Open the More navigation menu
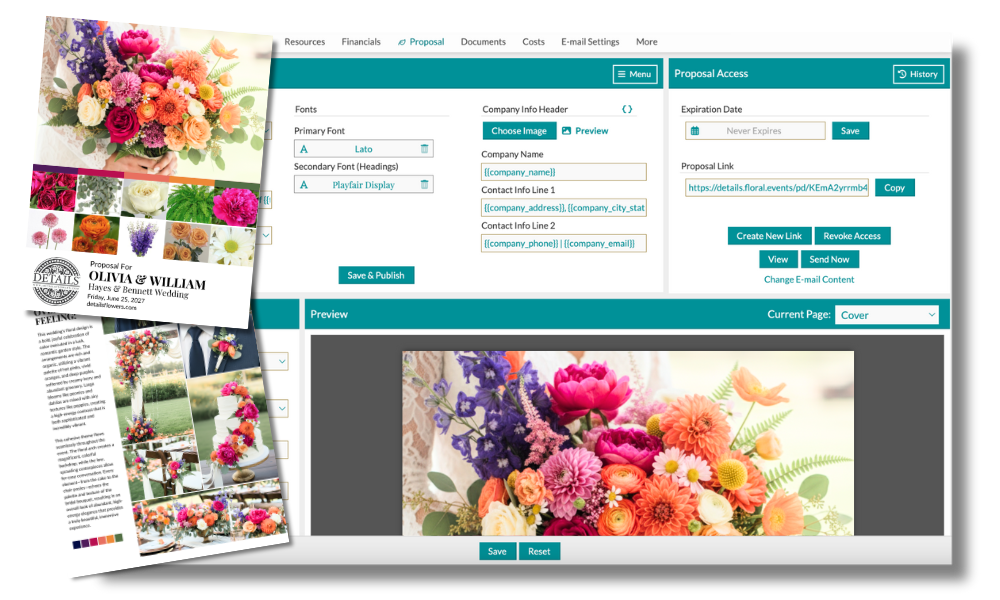The width and height of the screenshot is (1000, 600). tap(646, 42)
